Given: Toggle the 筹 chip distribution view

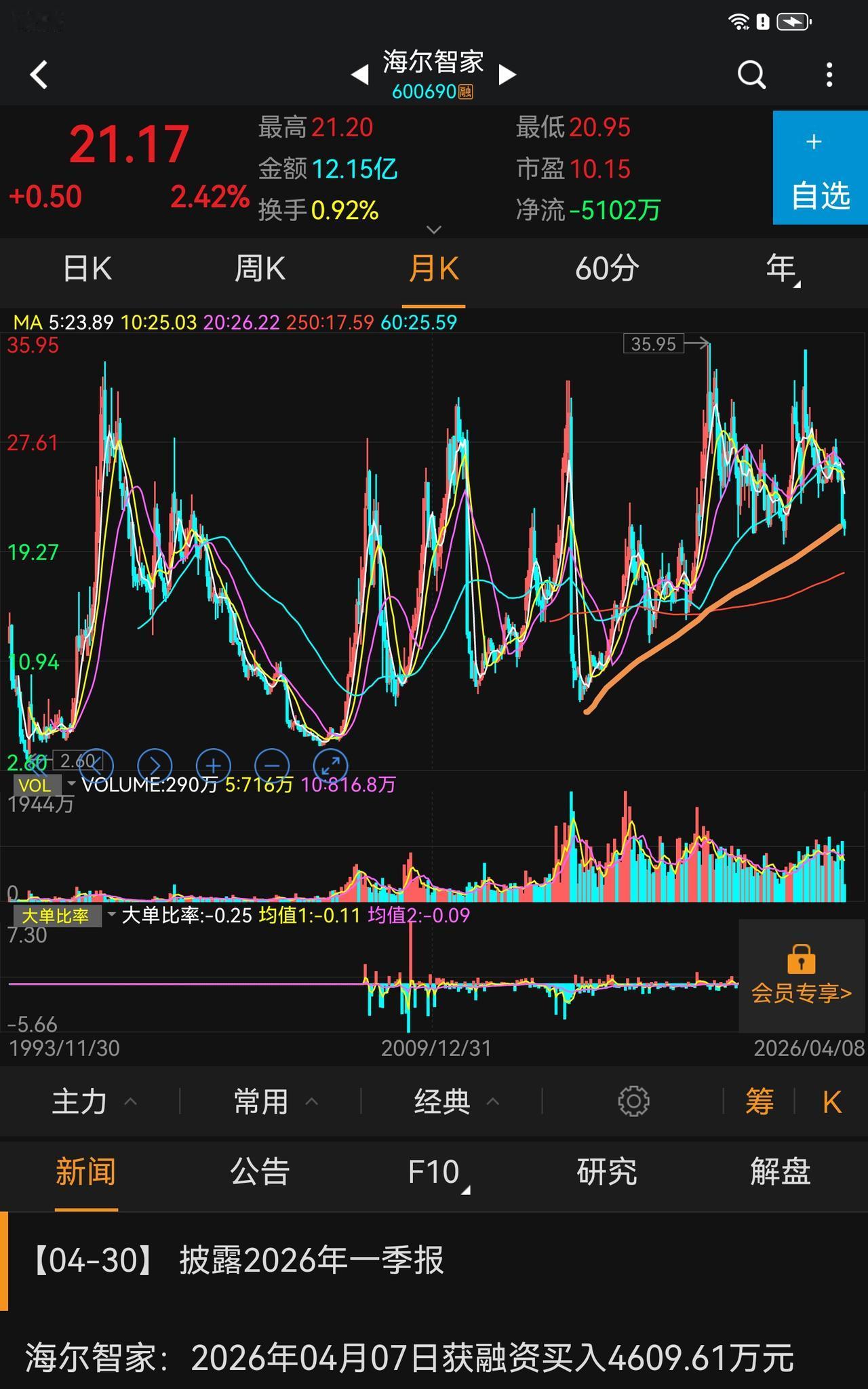Looking at the screenshot, I should (x=759, y=1101).
